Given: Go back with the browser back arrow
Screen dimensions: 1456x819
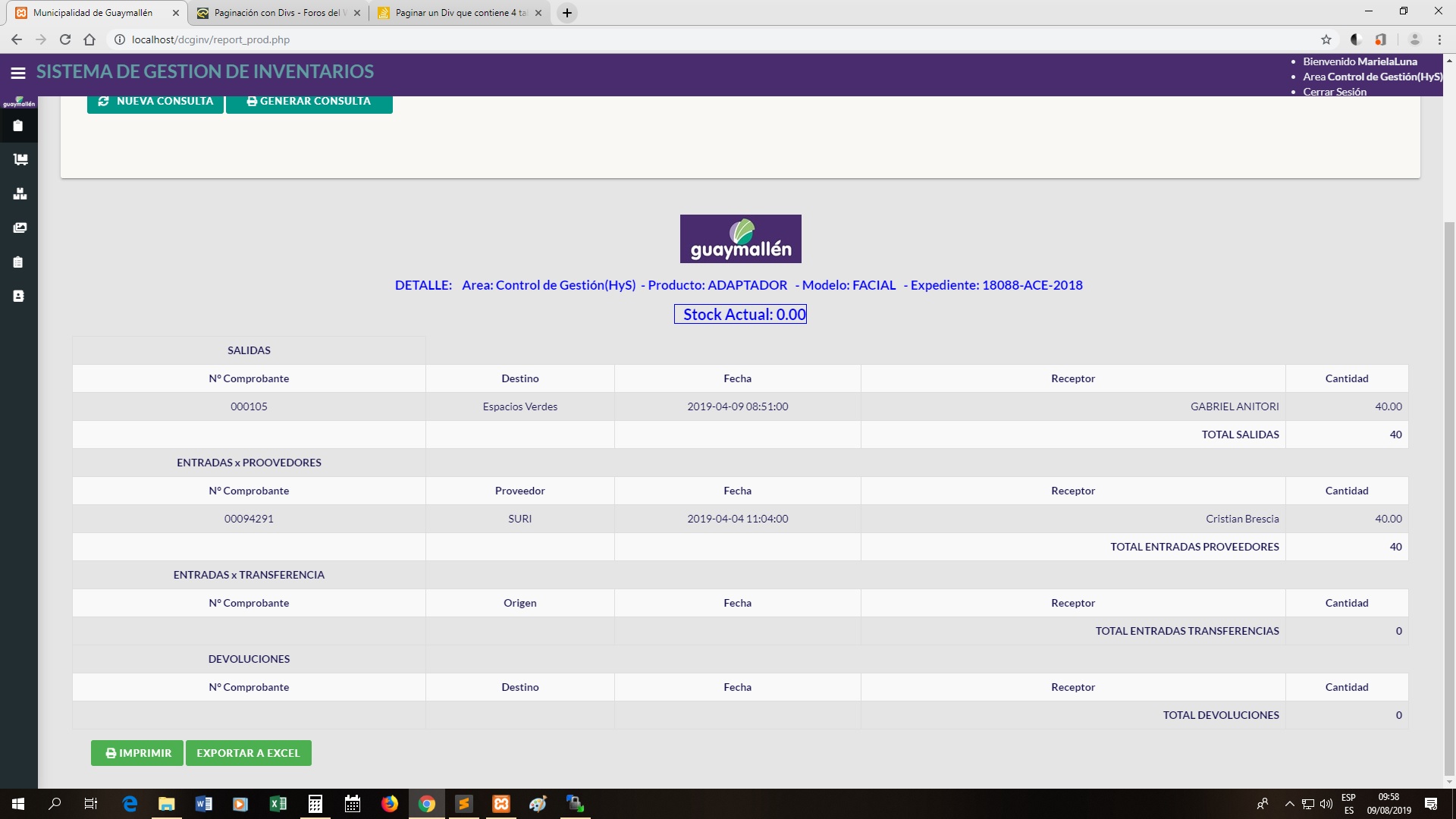Looking at the screenshot, I should tap(17, 39).
